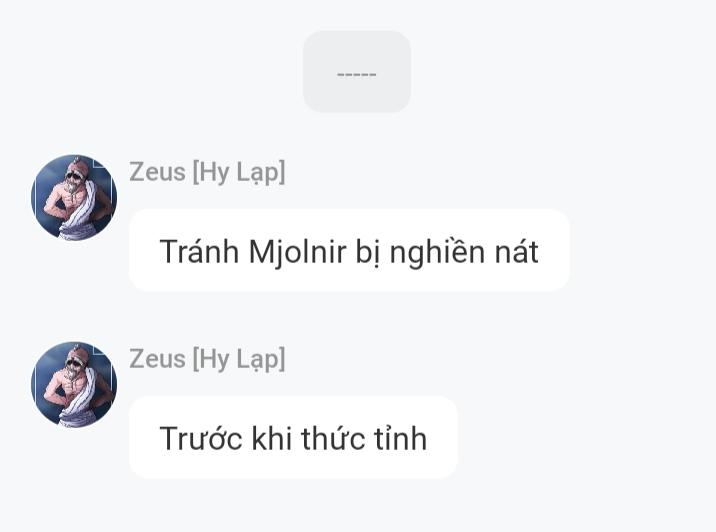The width and height of the screenshot is (716, 532).
Task: Click the dashes inside the top gray bubble
Action: tap(357, 74)
